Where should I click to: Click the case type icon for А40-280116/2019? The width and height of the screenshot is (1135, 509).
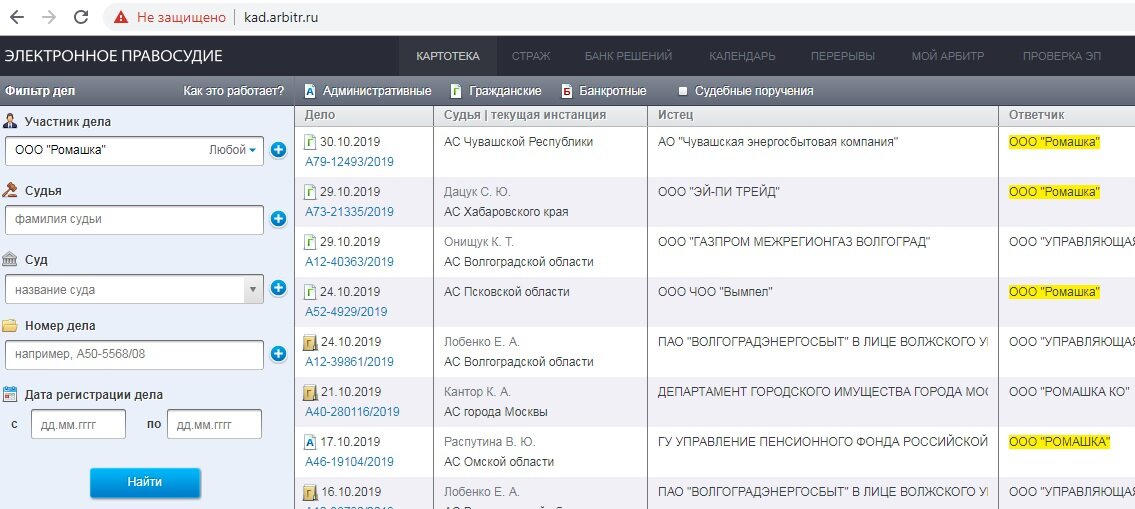tap(310, 392)
